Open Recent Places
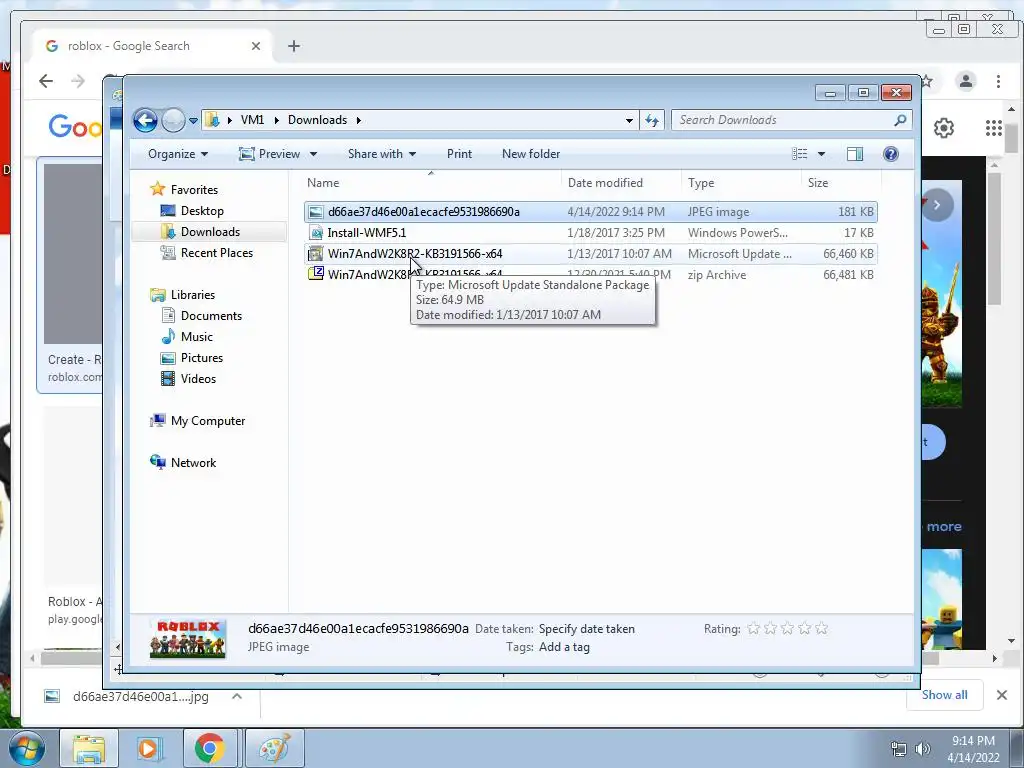The image size is (1024, 768). (x=206, y=253)
